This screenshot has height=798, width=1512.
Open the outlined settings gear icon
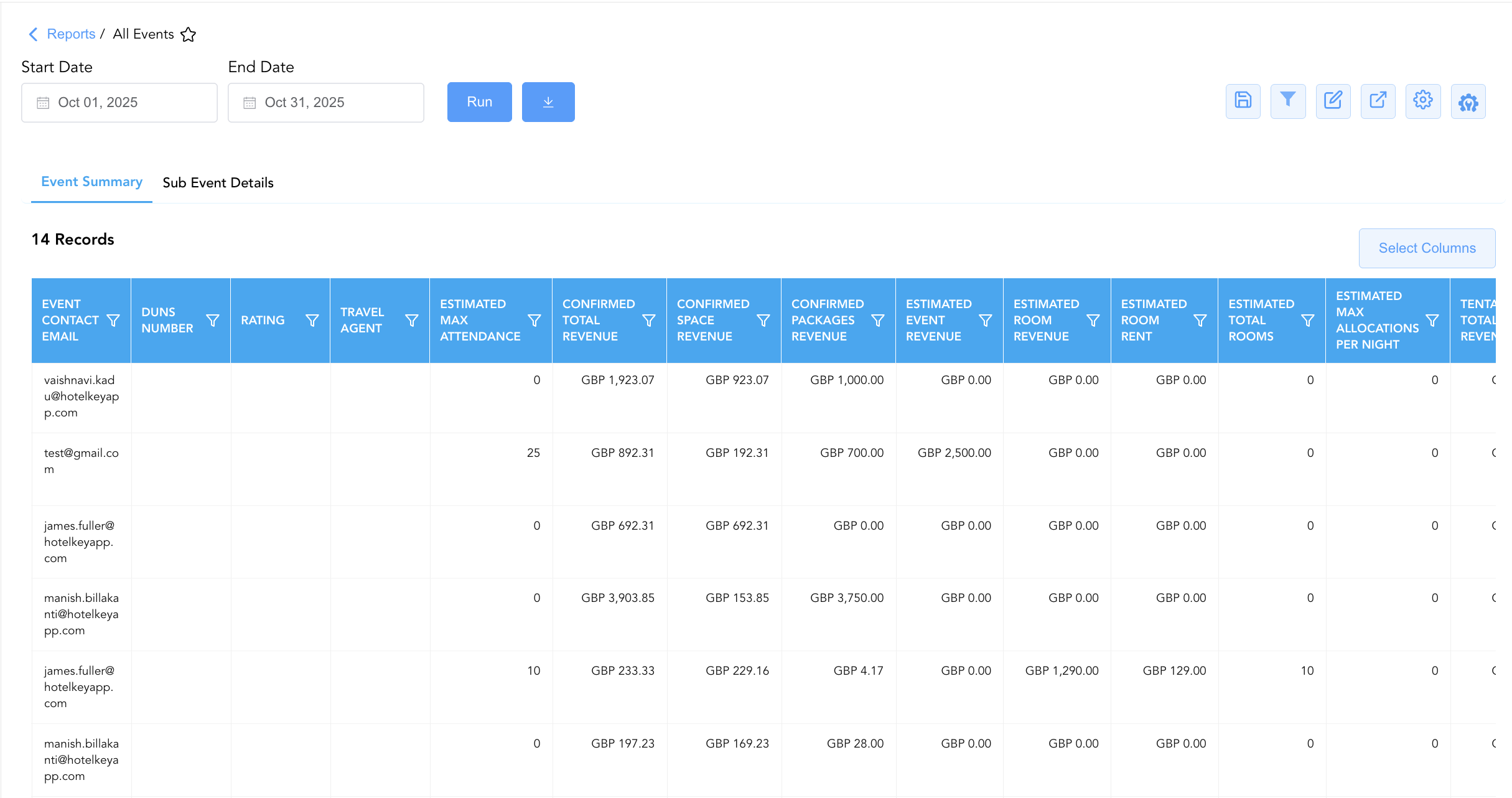pos(1423,101)
